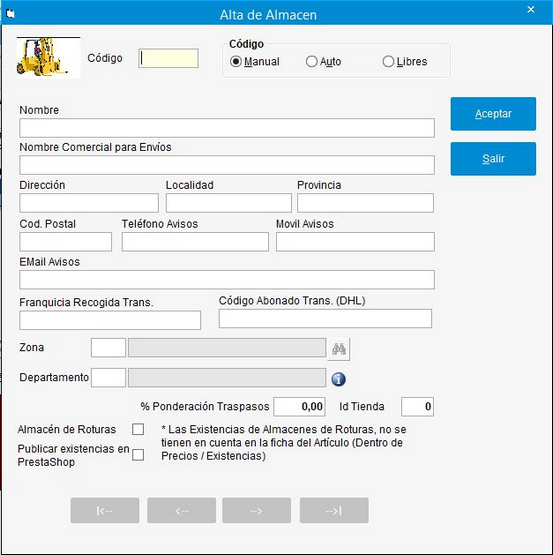Click the binoculars search icon beside Zona
The width and height of the screenshot is (553, 555).
(339, 349)
